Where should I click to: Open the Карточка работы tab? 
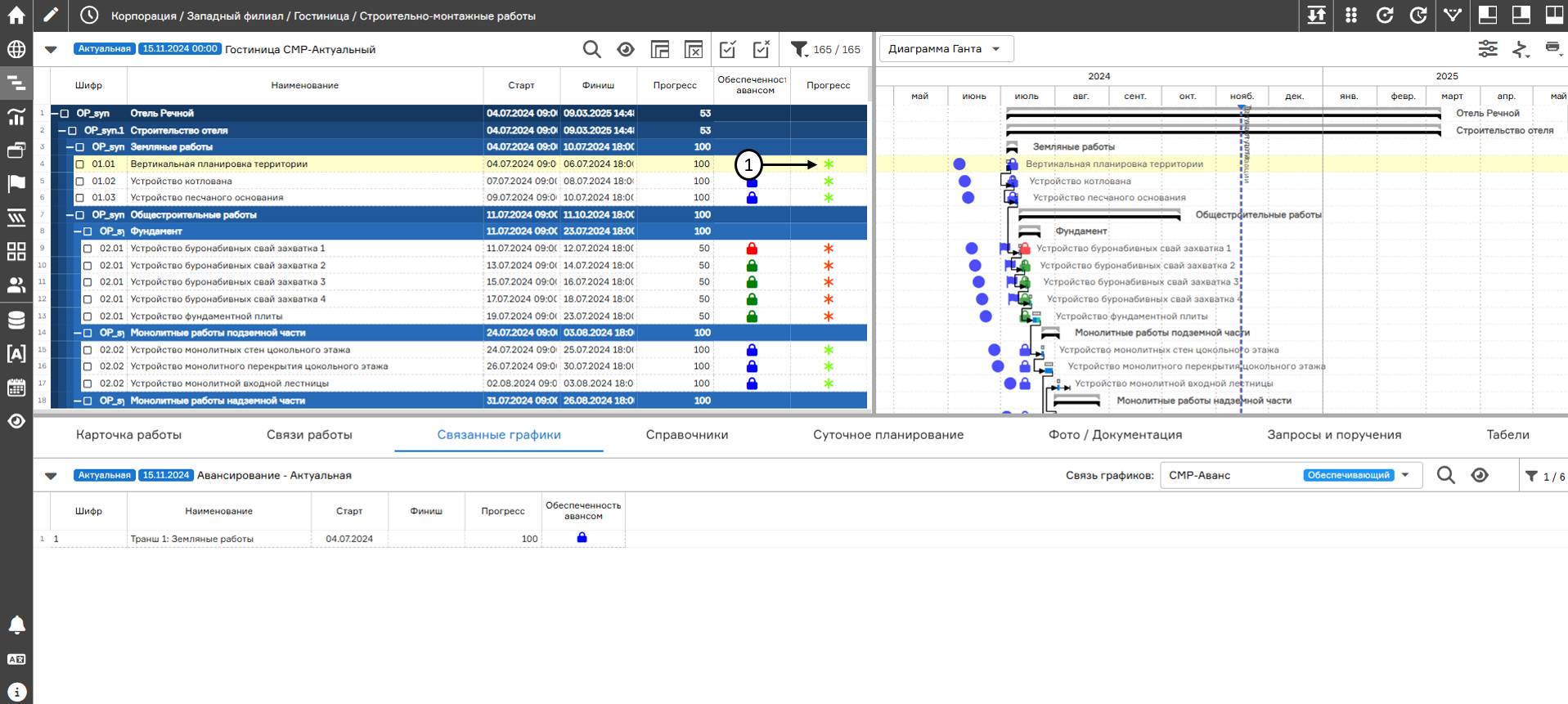pyautogui.click(x=128, y=435)
